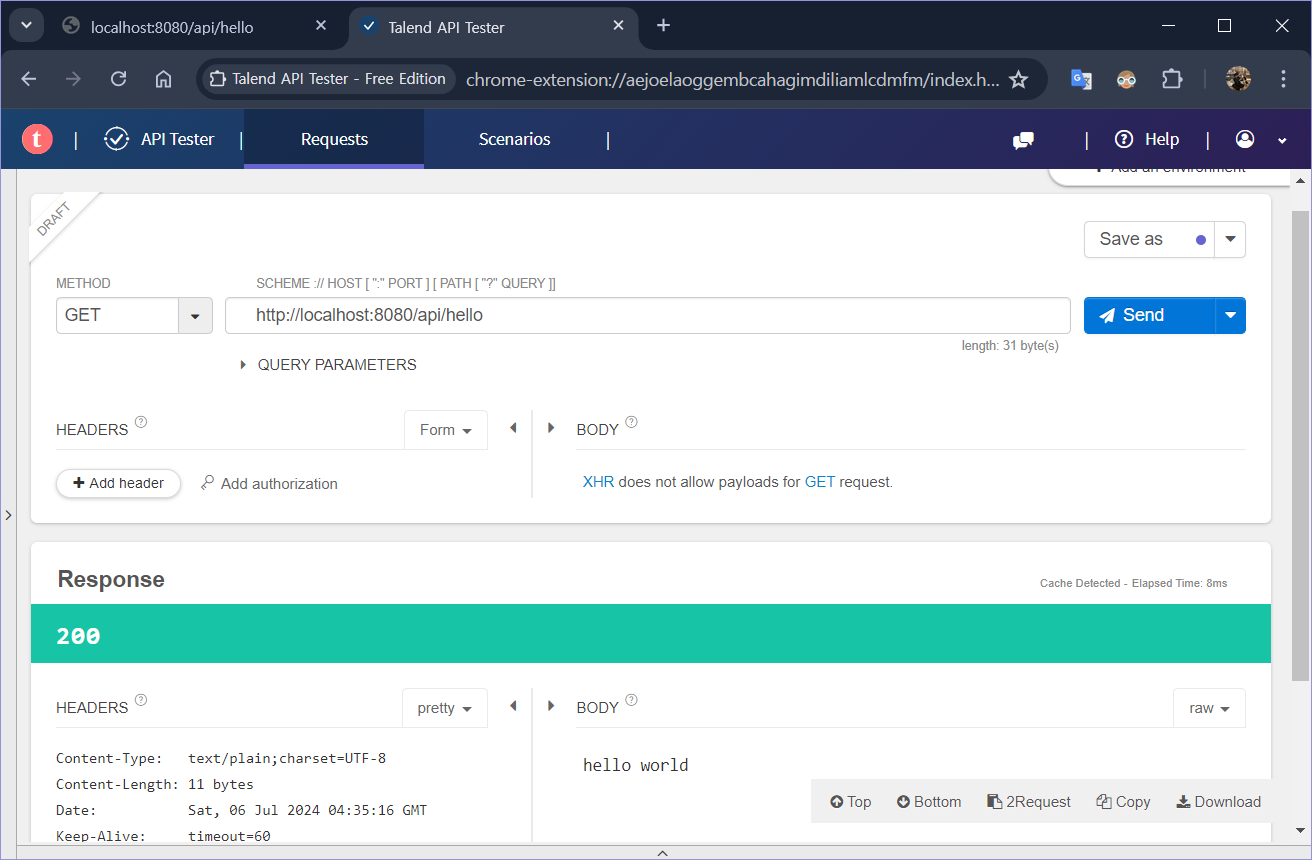Click the Talend red logo icon
Screen dimensions: 1312x860
point(37,139)
